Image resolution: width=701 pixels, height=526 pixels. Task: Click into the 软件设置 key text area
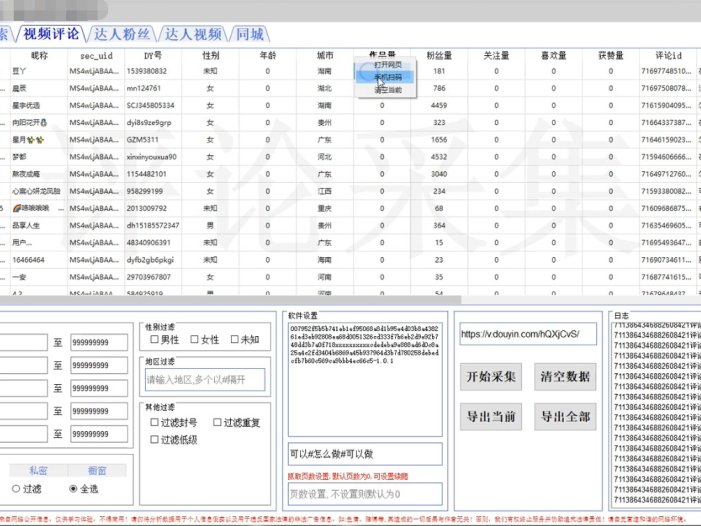coord(365,380)
